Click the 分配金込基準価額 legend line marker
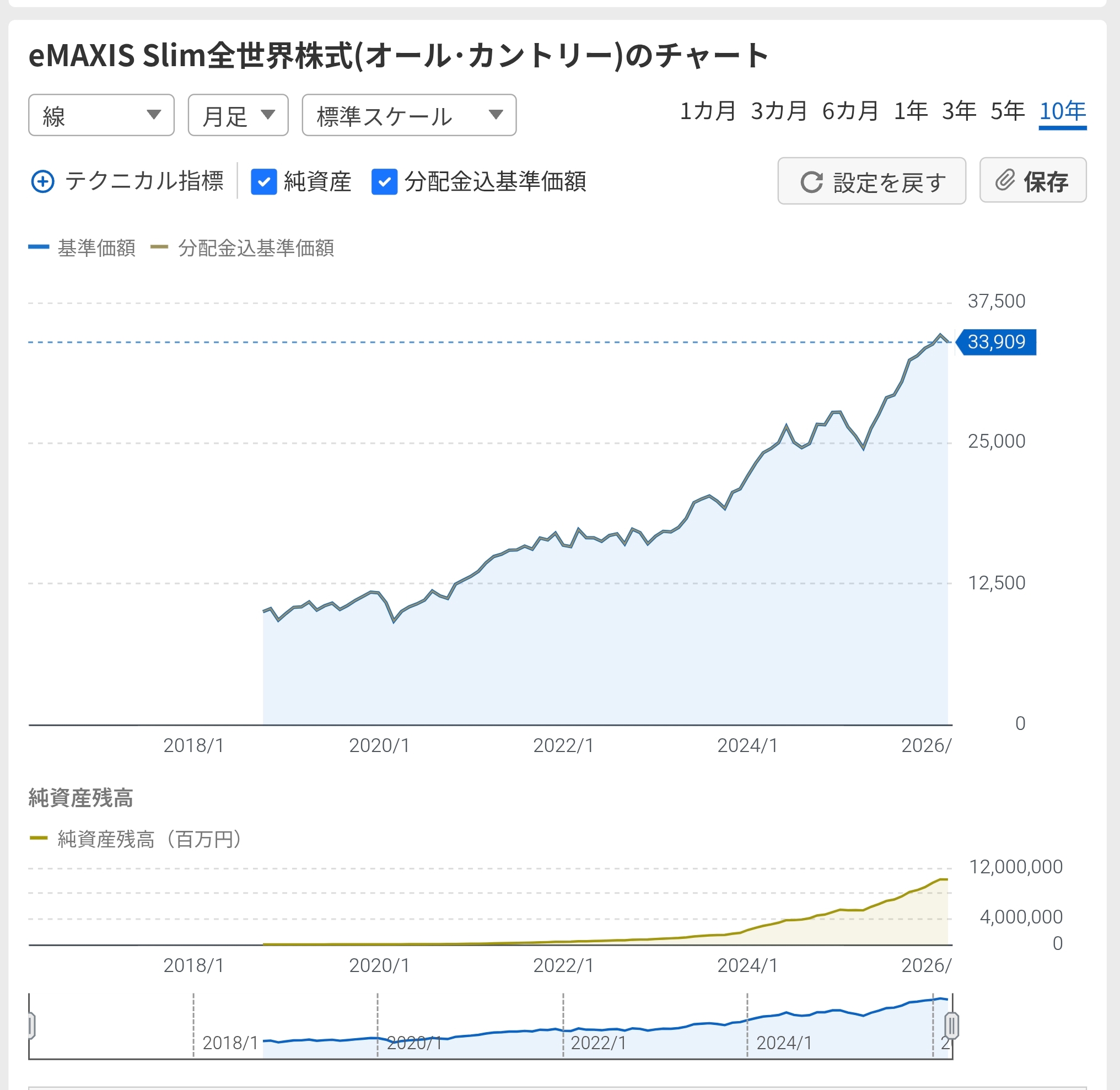The image size is (1120, 1090). point(159,248)
